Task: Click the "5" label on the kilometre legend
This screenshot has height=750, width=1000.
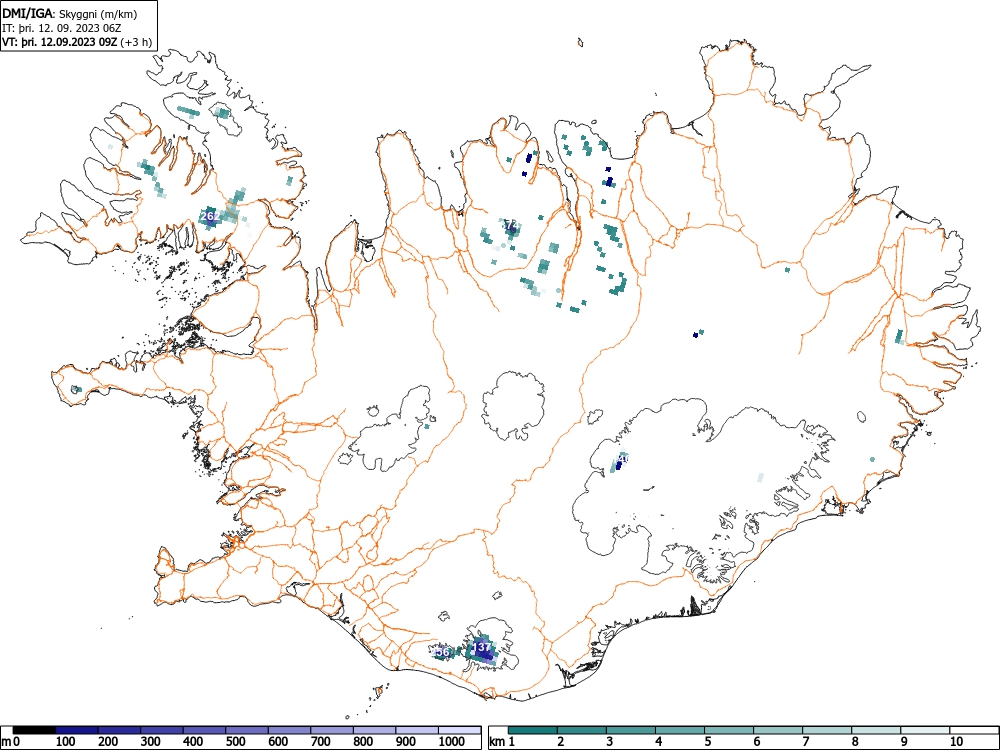Action: 708,742
